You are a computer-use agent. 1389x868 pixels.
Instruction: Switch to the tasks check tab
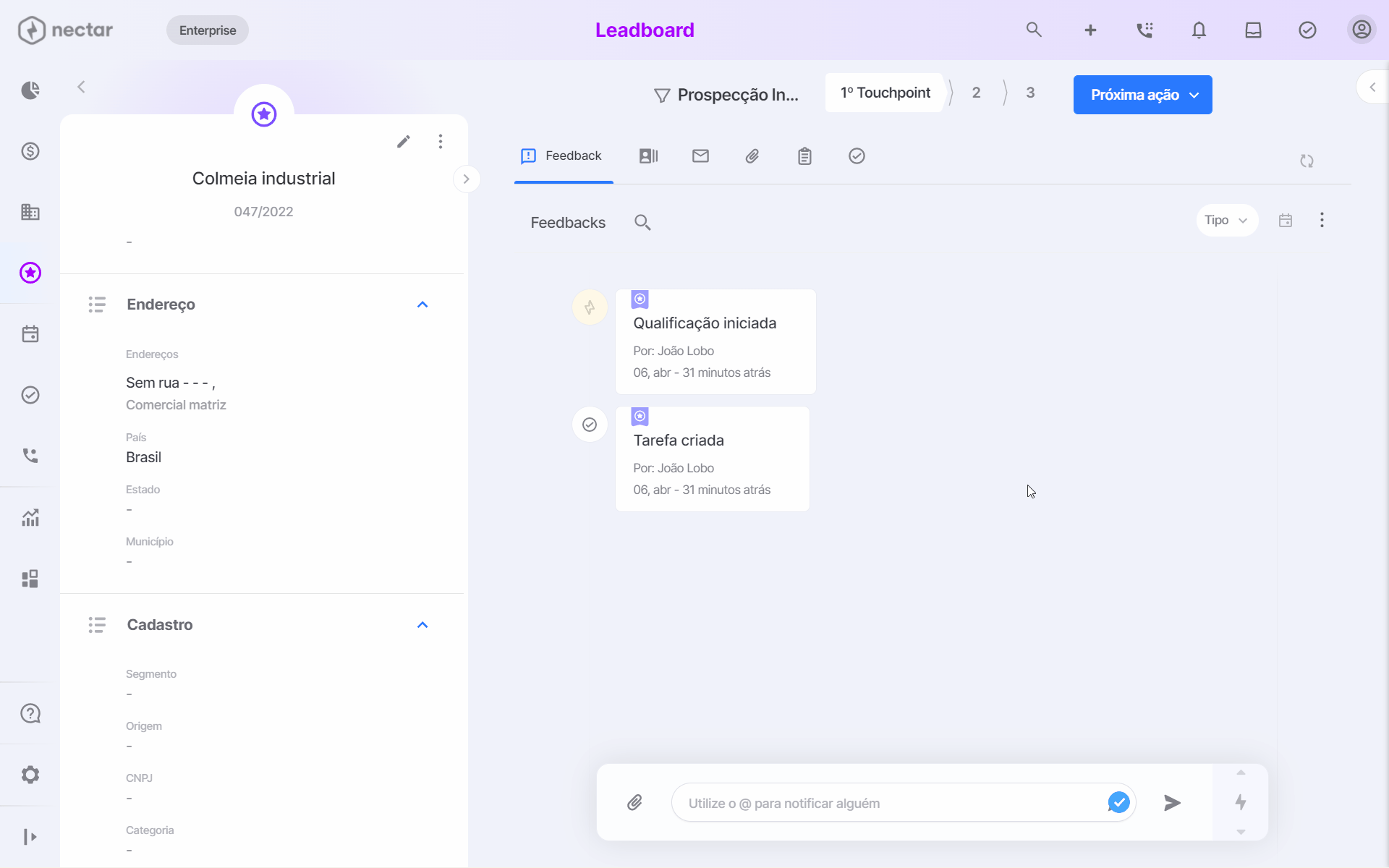point(857,156)
